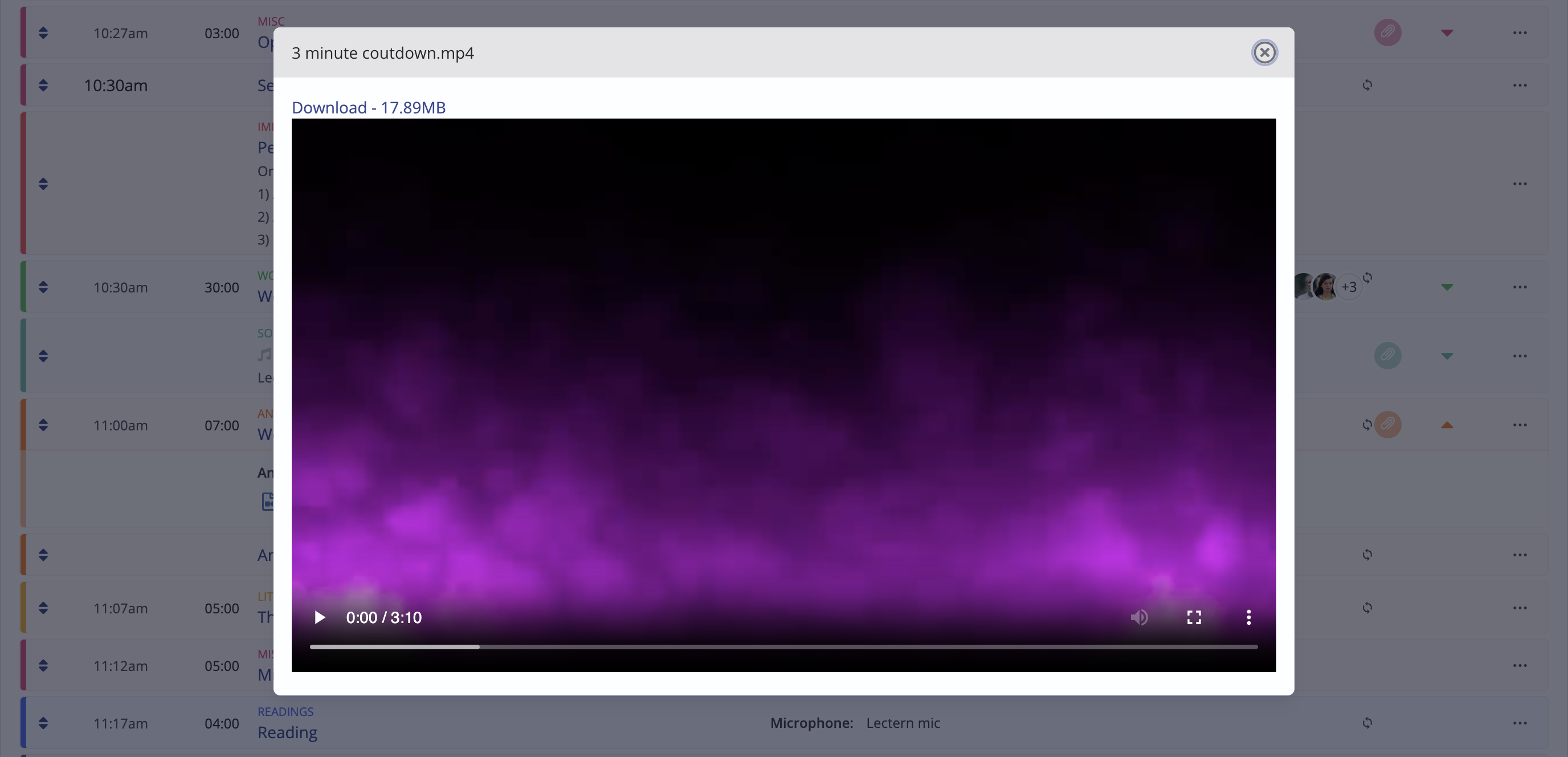The width and height of the screenshot is (1568, 757).
Task: Select the 07:00 duration value
Action: pos(222,425)
